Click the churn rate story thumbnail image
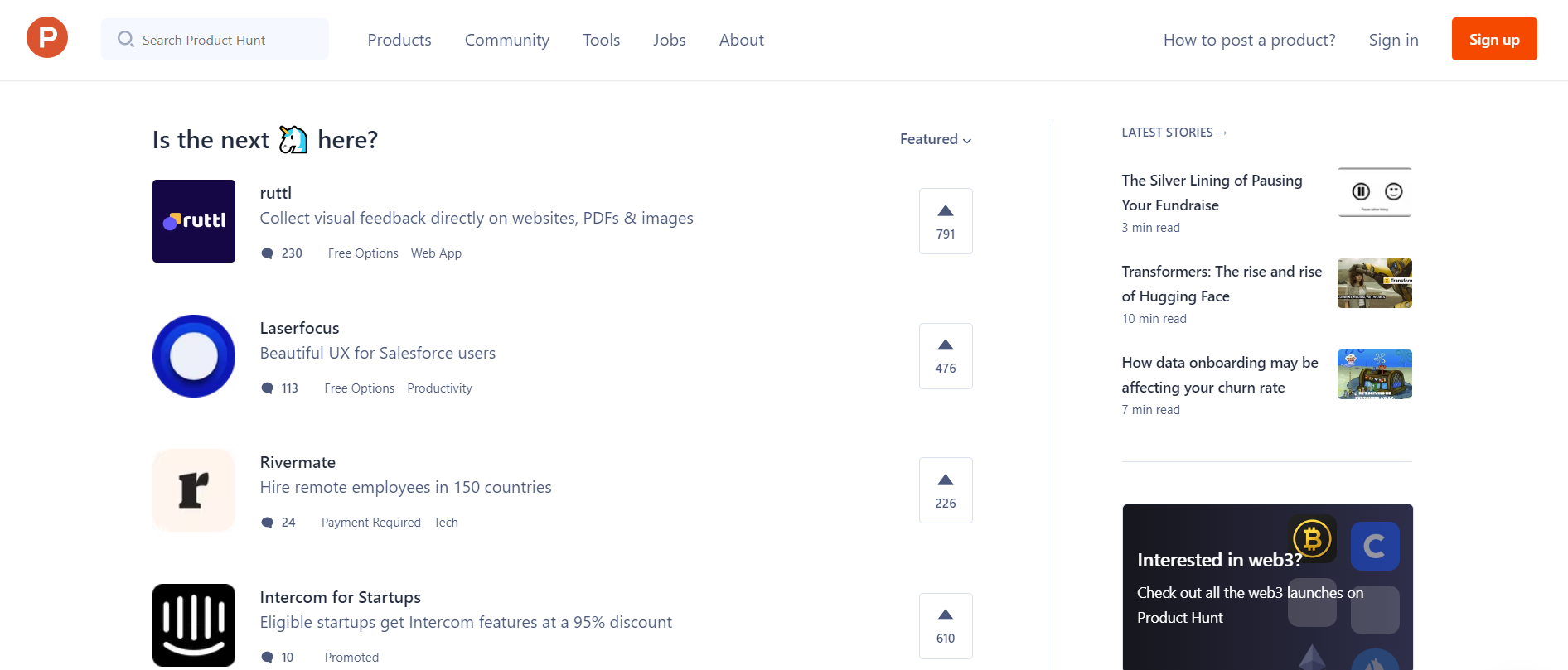 (x=1374, y=374)
